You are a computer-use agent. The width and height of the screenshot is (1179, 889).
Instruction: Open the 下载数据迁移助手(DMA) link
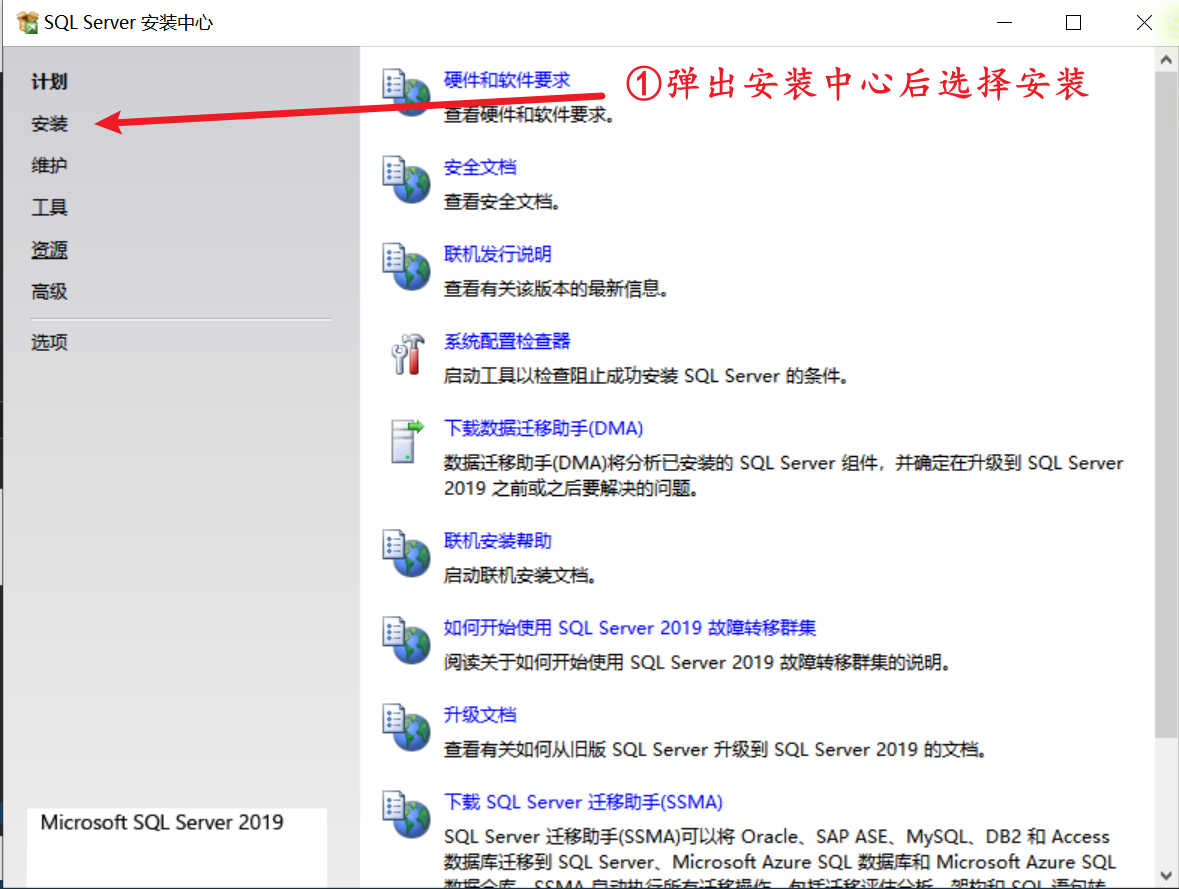click(543, 428)
